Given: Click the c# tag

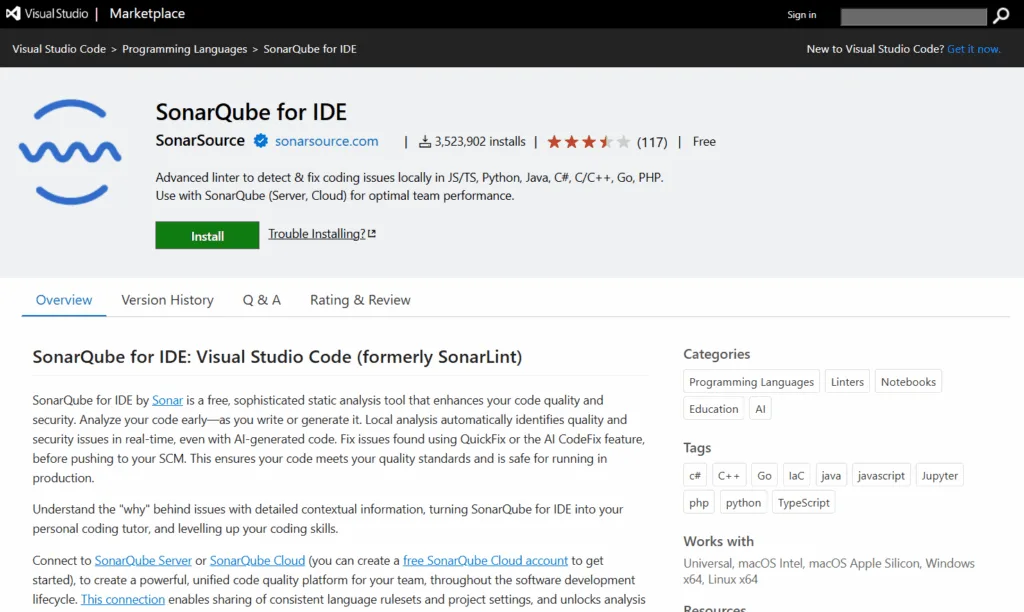Looking at the screenshot, I should 695,475.
